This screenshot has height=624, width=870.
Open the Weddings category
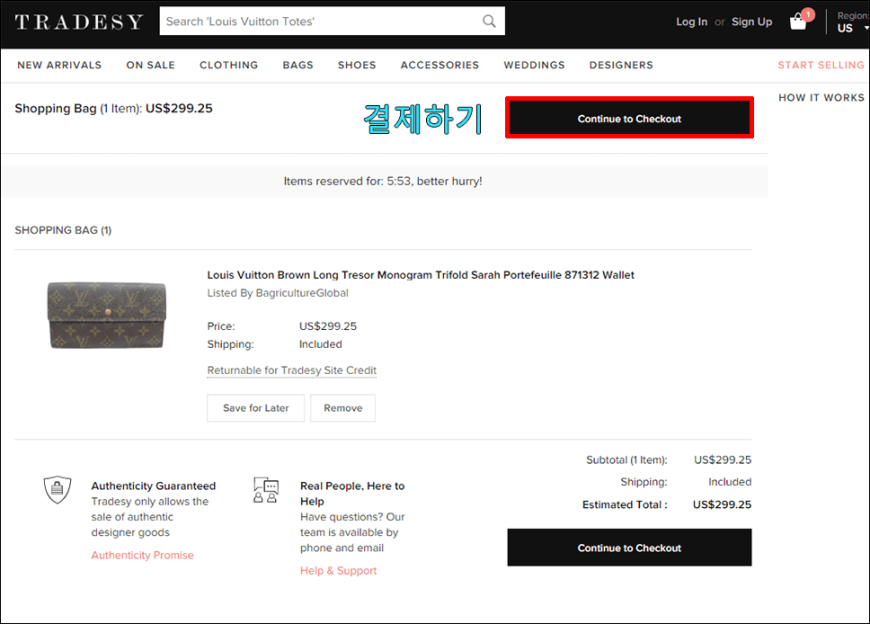point(534,65)
